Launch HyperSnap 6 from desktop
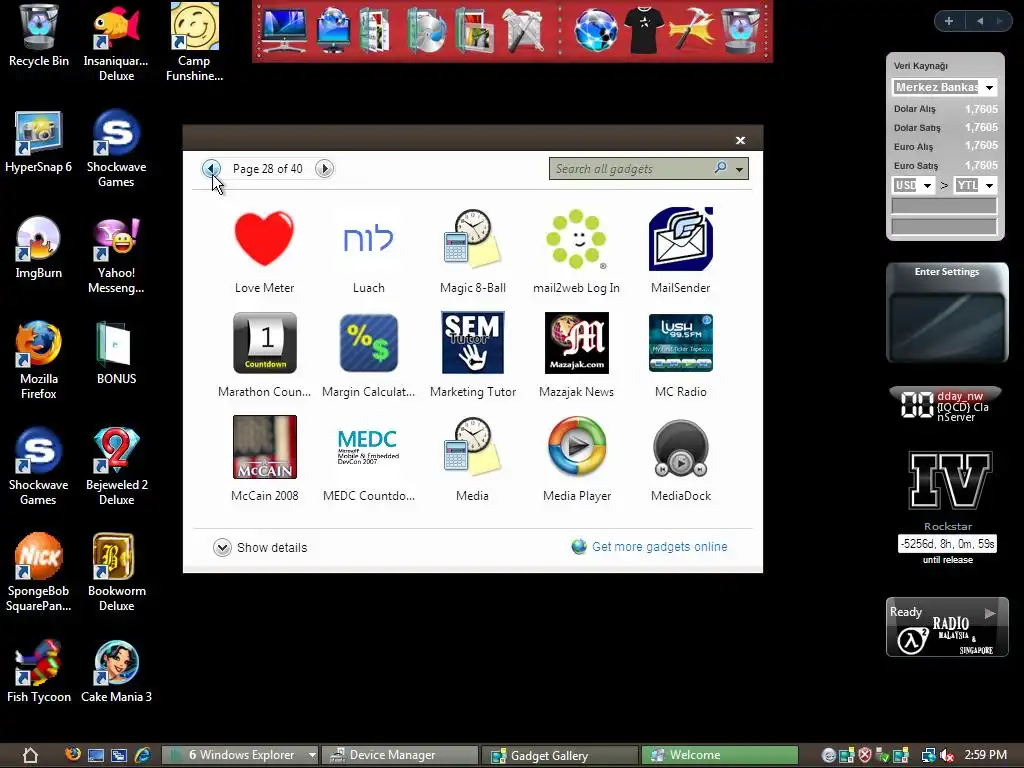 pyautogui.click(x=39, y=142)
